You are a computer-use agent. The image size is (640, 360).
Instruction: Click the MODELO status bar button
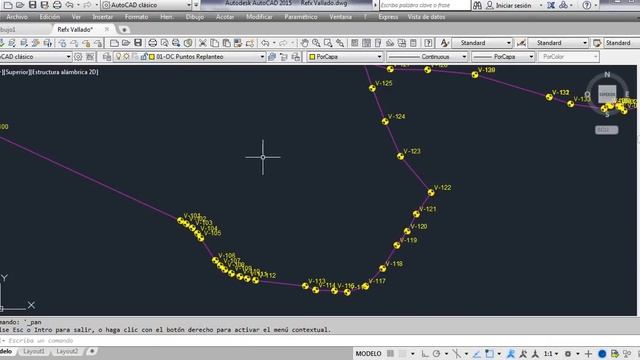pos(368,353)
